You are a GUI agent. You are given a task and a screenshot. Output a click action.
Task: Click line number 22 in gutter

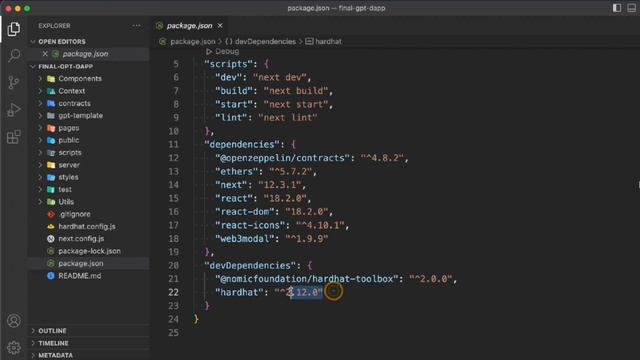173,292
